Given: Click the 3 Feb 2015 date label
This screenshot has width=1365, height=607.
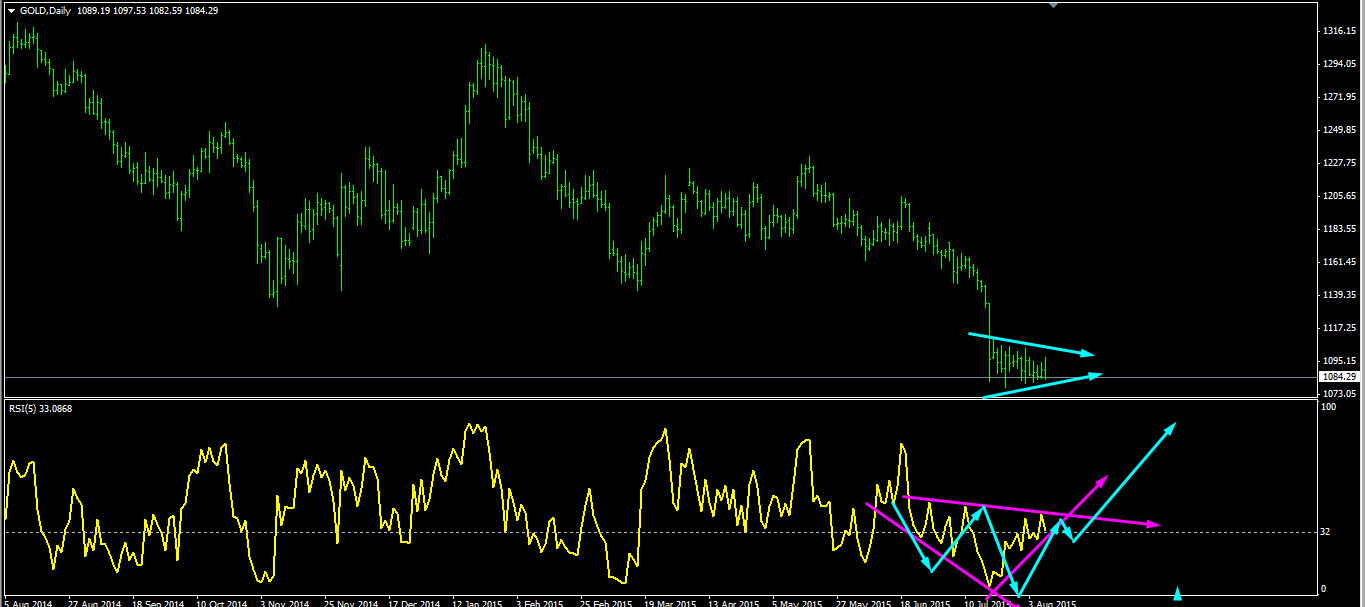Looking at the screenshot, I should [541, 603].
